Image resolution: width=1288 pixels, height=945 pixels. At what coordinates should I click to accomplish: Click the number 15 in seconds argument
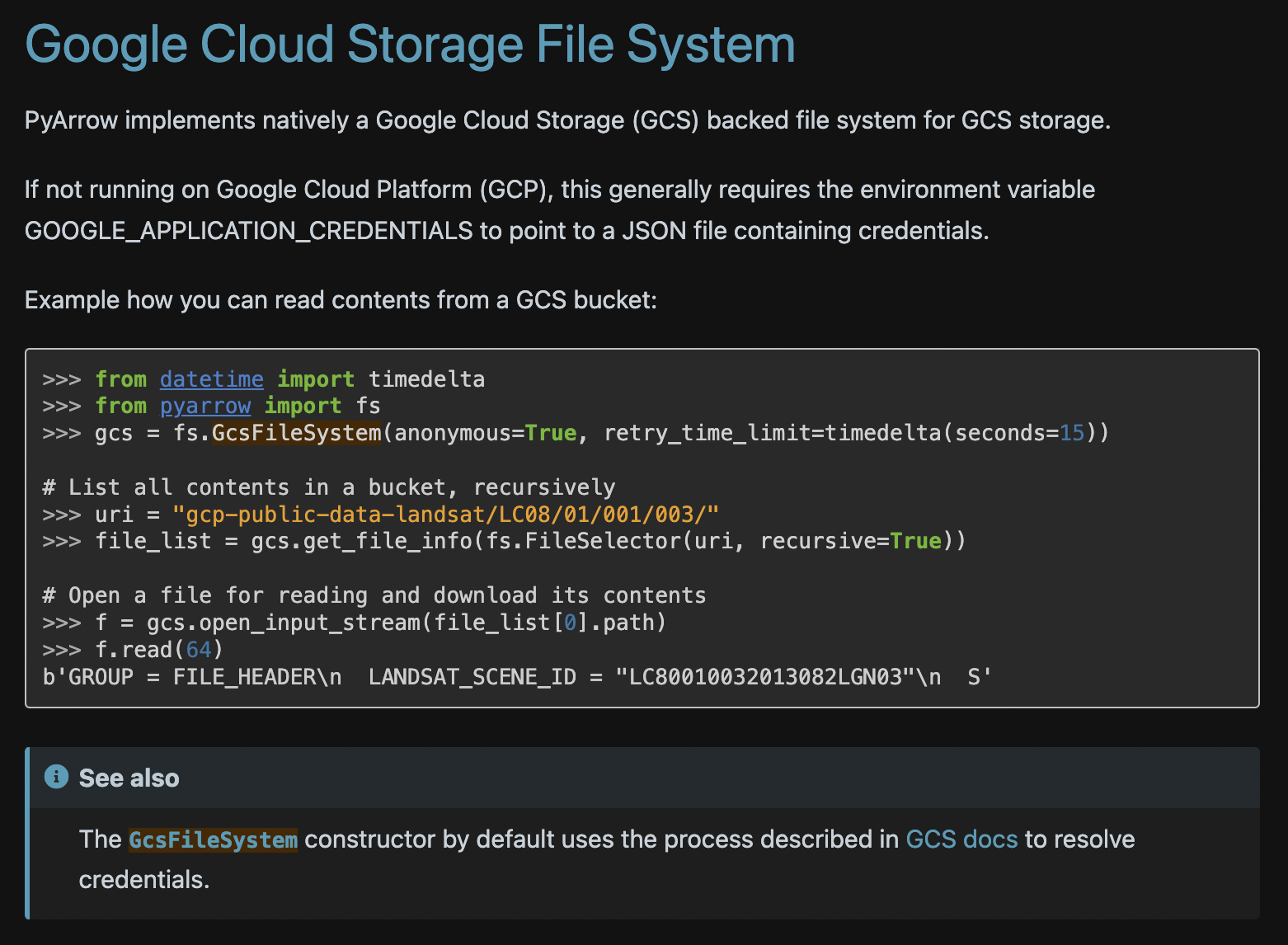[x=1072, y=433]
